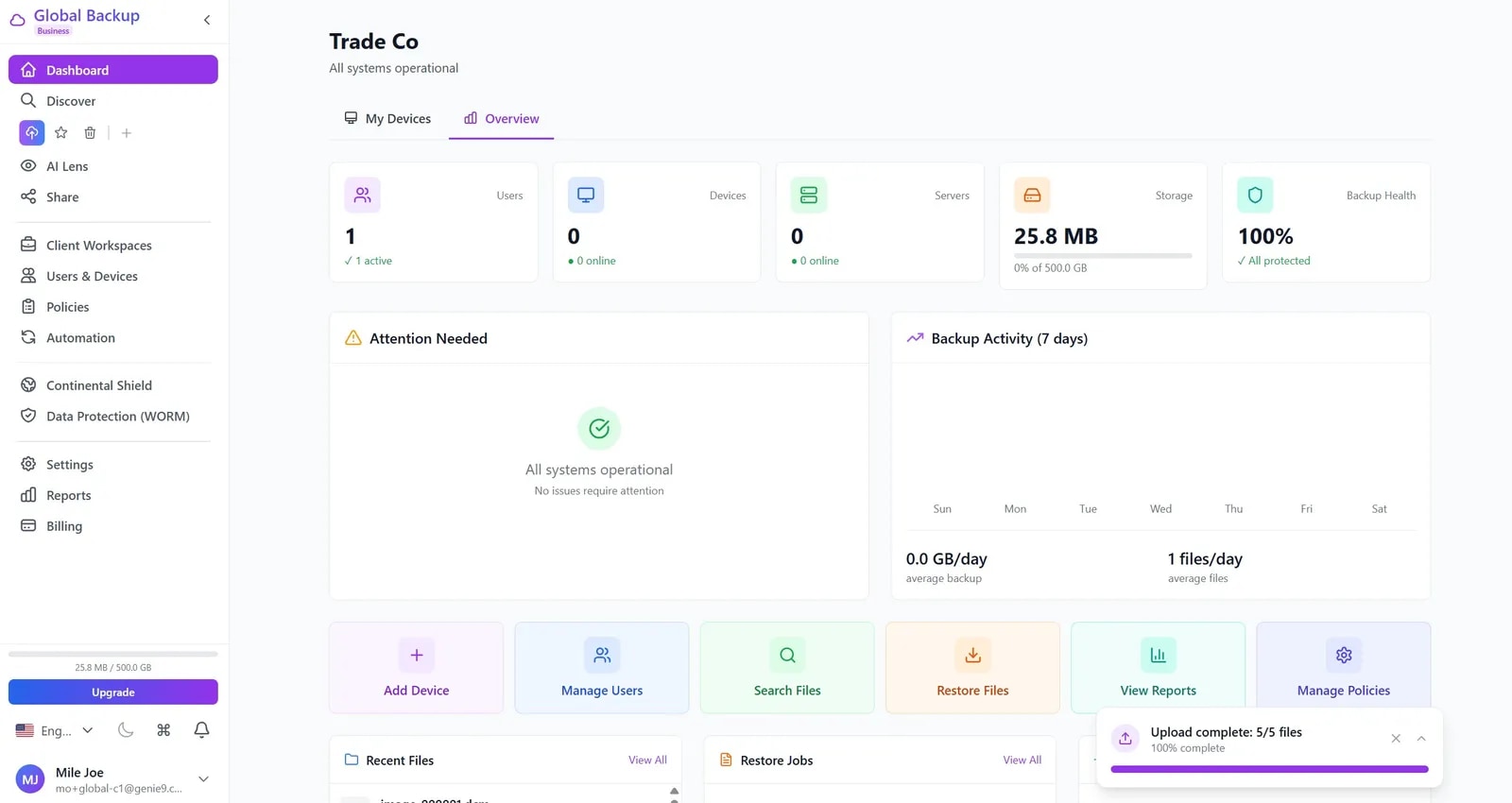
Task: Open the English language dropdown
Action: click(x=55, y=730)
